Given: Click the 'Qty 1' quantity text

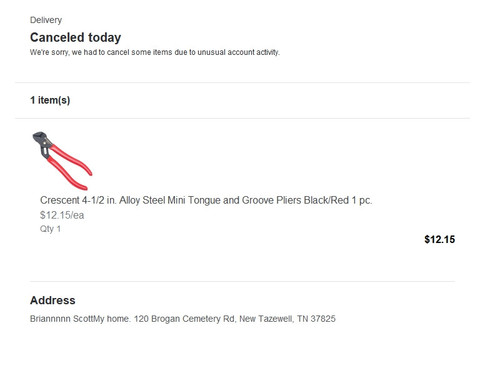Looking at the screenshot, I should [x=50, y=229].
